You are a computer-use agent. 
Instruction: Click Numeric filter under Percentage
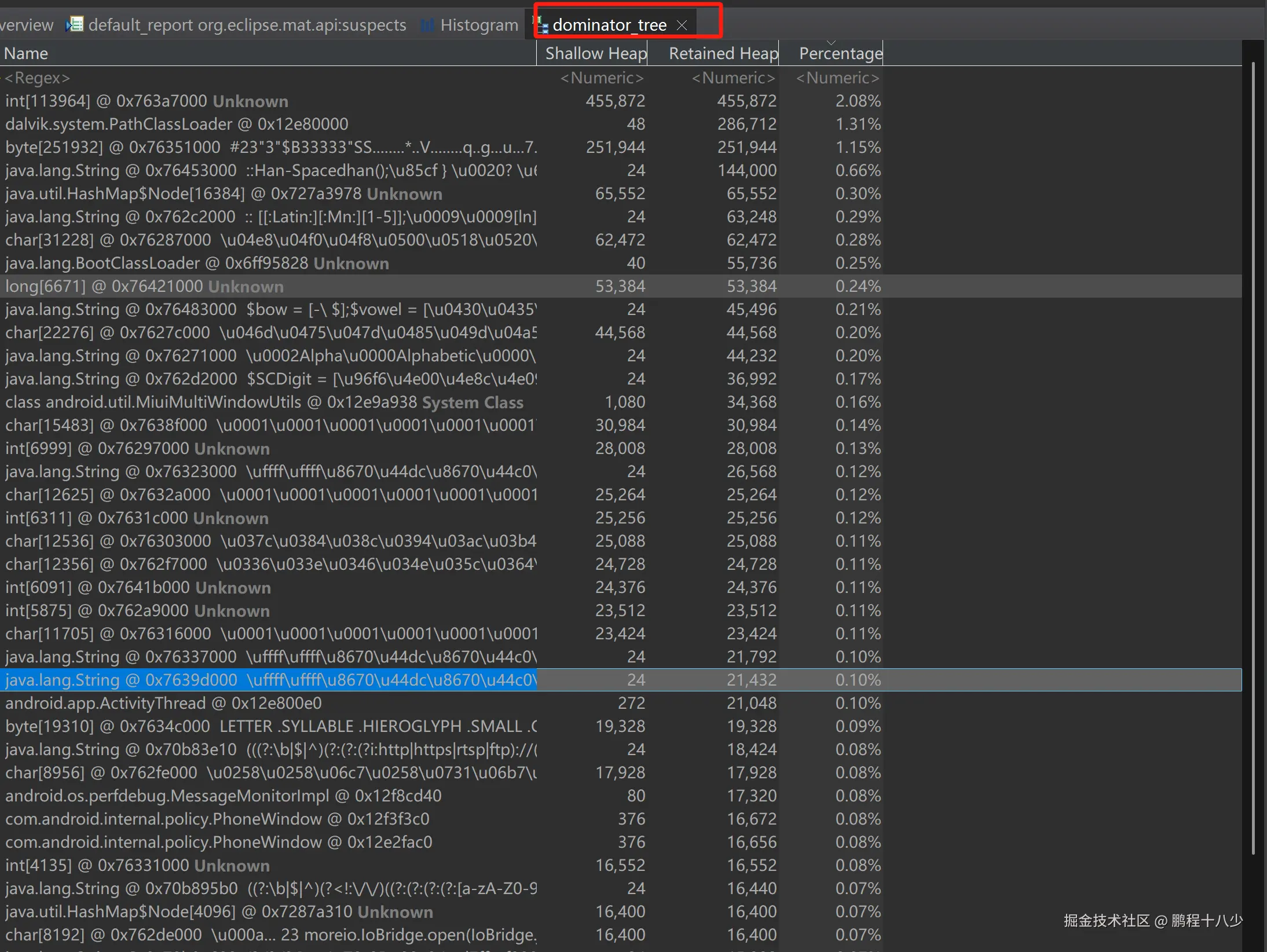pos(837,78)
